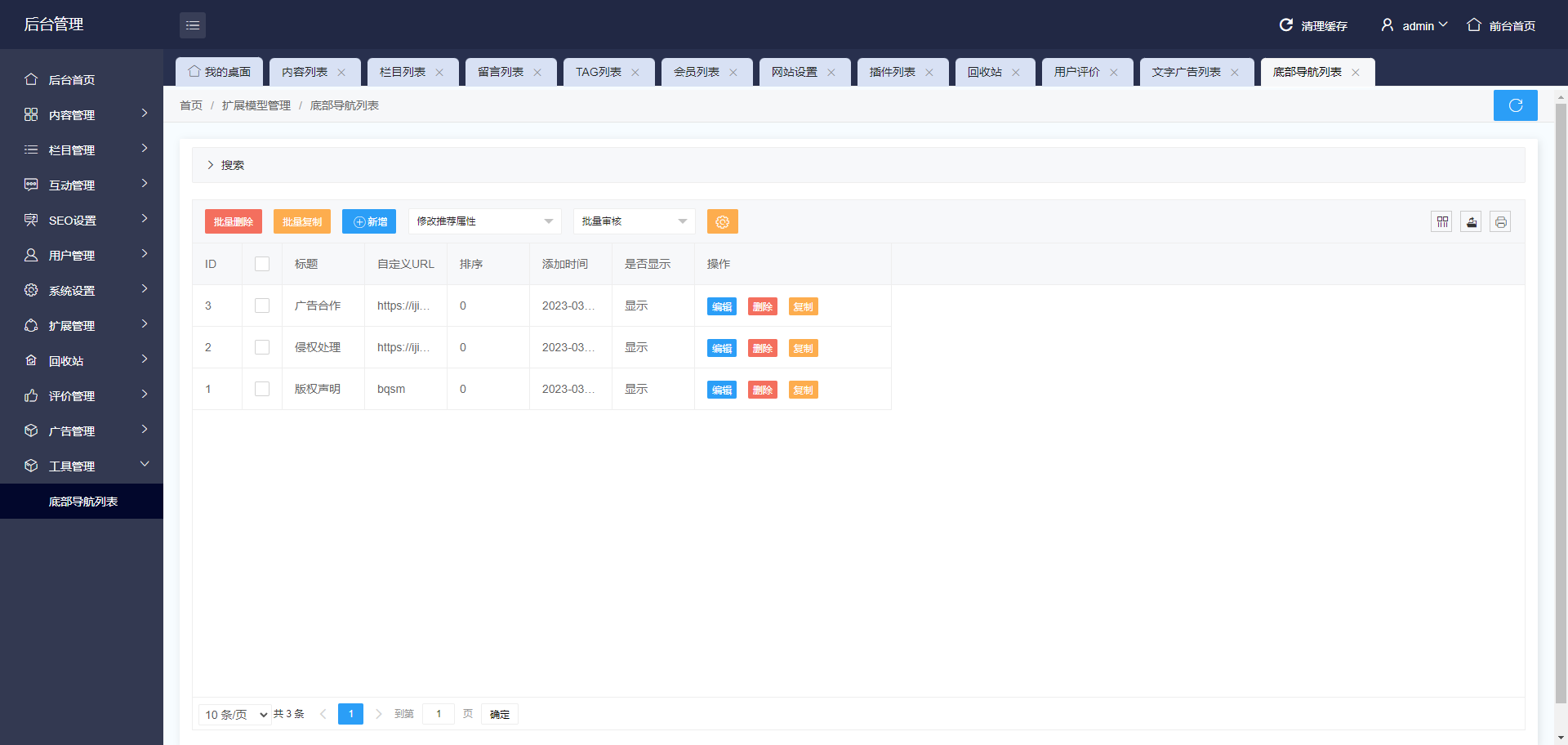Image resolution: width=1568 pixels, height=745 pixels.
Task: Select 底部导航列表 sidebar submenu item
Action: [82, 501]
